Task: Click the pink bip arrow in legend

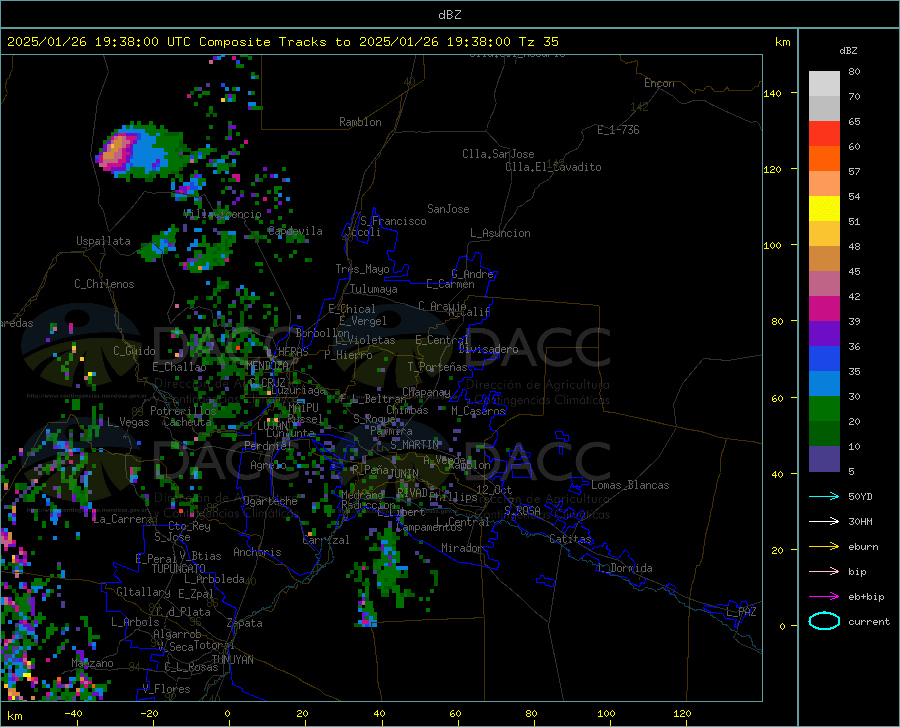Action: 824,572
